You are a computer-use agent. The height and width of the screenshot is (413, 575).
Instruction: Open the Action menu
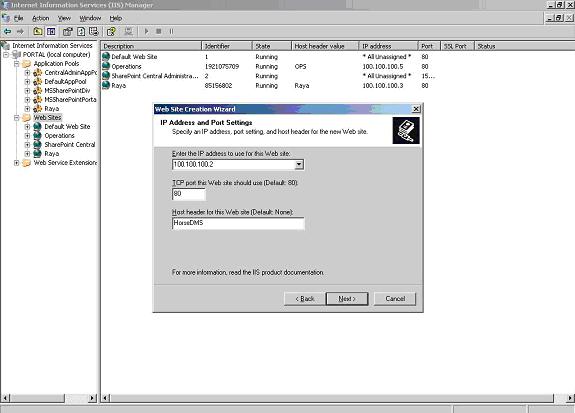click(x=40, y=18)
